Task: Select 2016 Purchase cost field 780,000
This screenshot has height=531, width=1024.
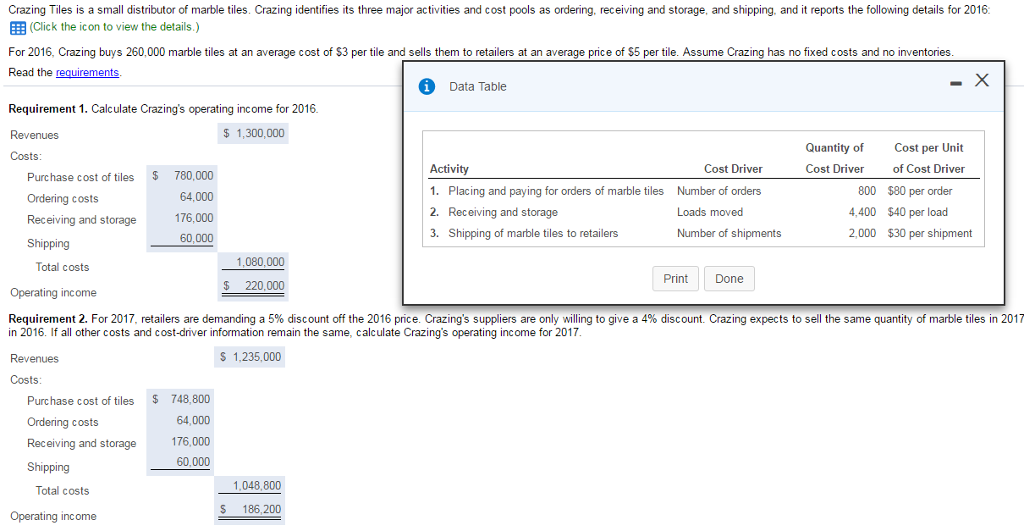Action: click(x=181, y=176)
